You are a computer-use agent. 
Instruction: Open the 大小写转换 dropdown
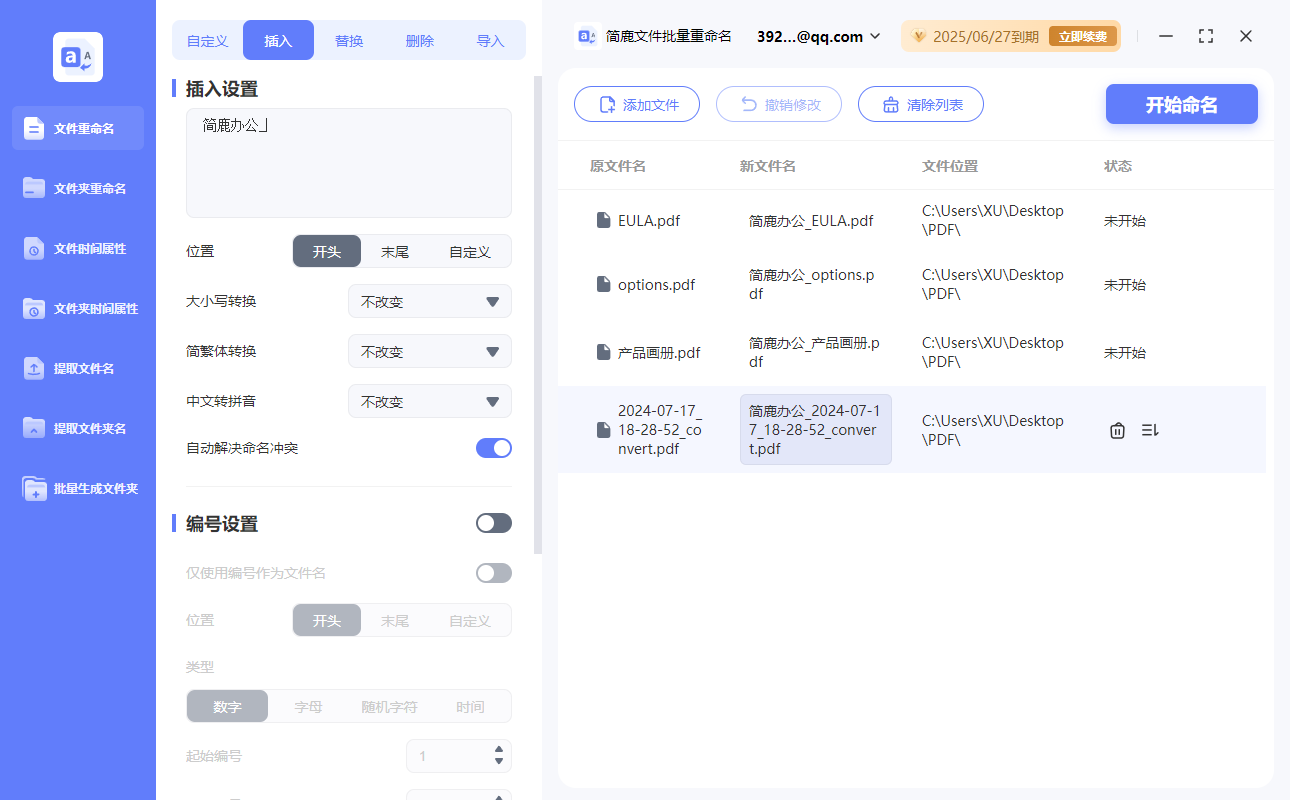(429, 301)
